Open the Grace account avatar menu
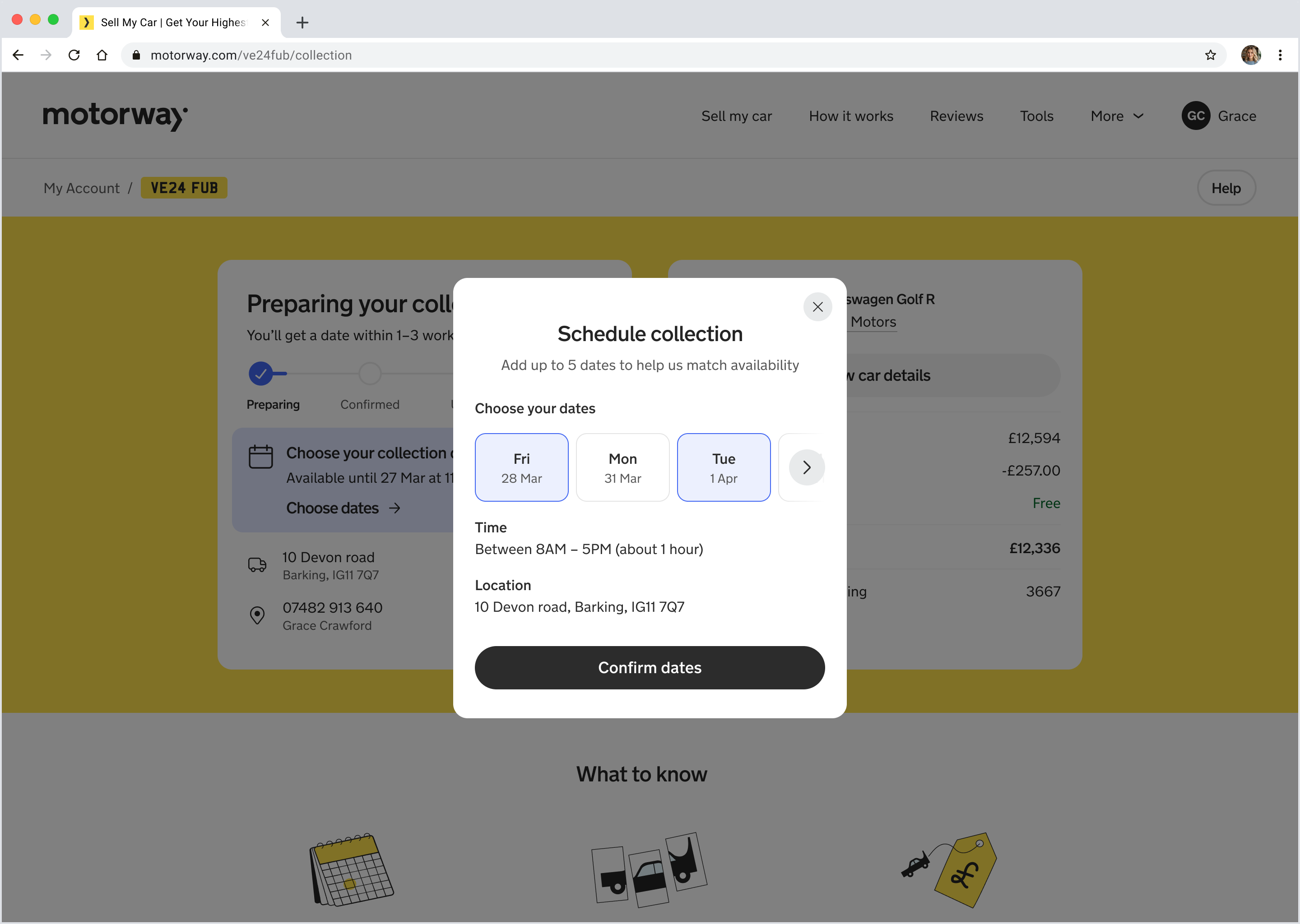This screenshot has width=1300, height=924. tap(1195, 116)
